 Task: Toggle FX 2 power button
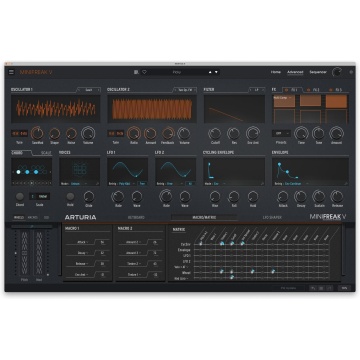309,90
